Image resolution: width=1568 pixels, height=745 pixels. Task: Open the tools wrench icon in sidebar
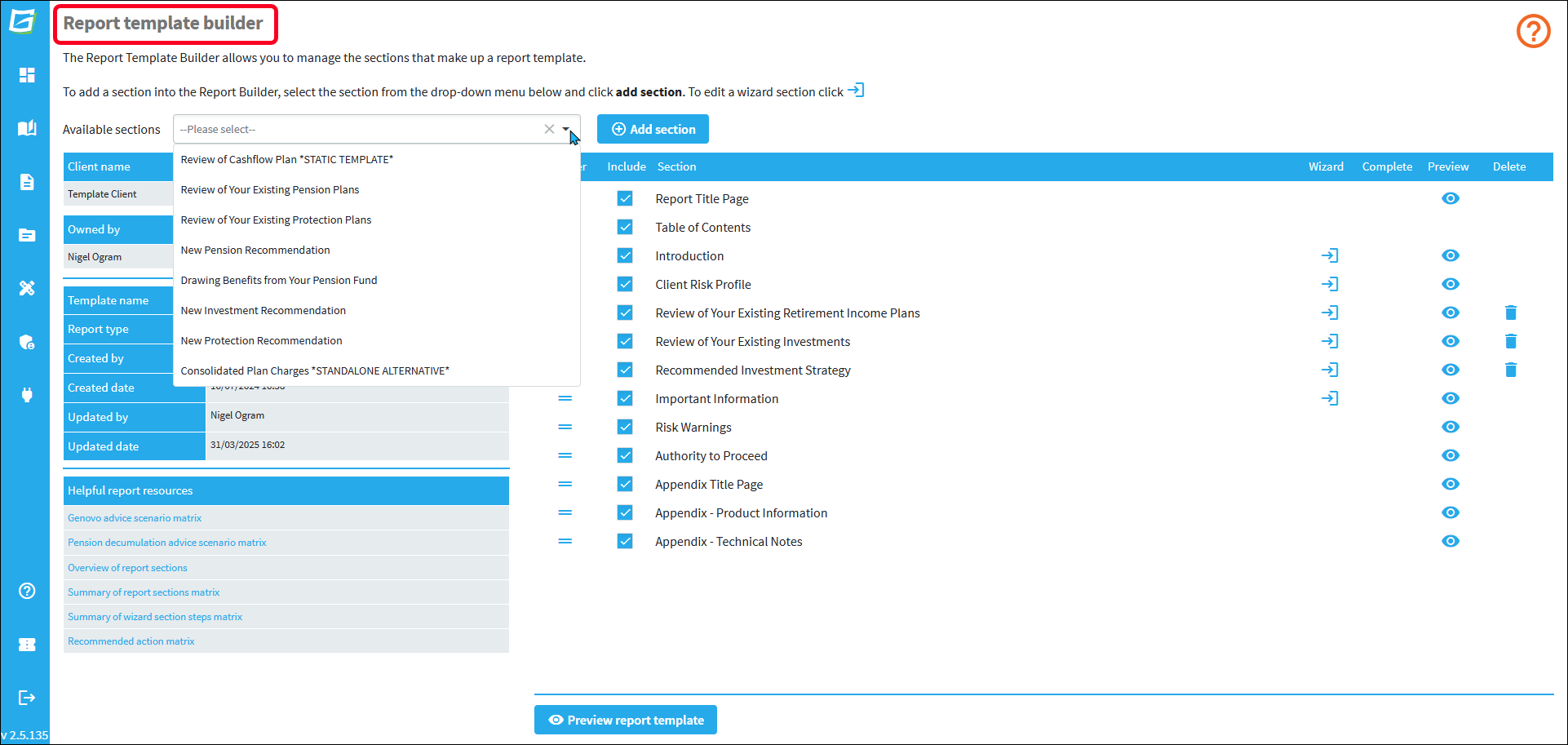point(27,288)
